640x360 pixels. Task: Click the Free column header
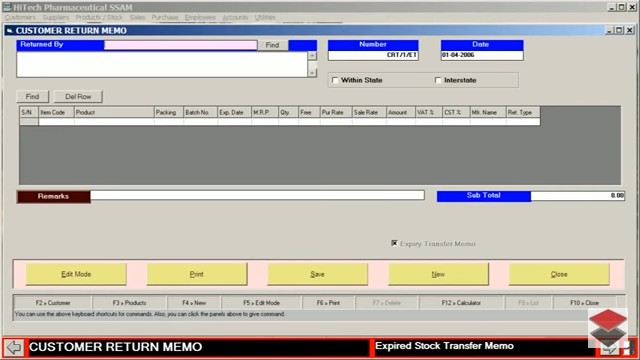pos(309,112)
